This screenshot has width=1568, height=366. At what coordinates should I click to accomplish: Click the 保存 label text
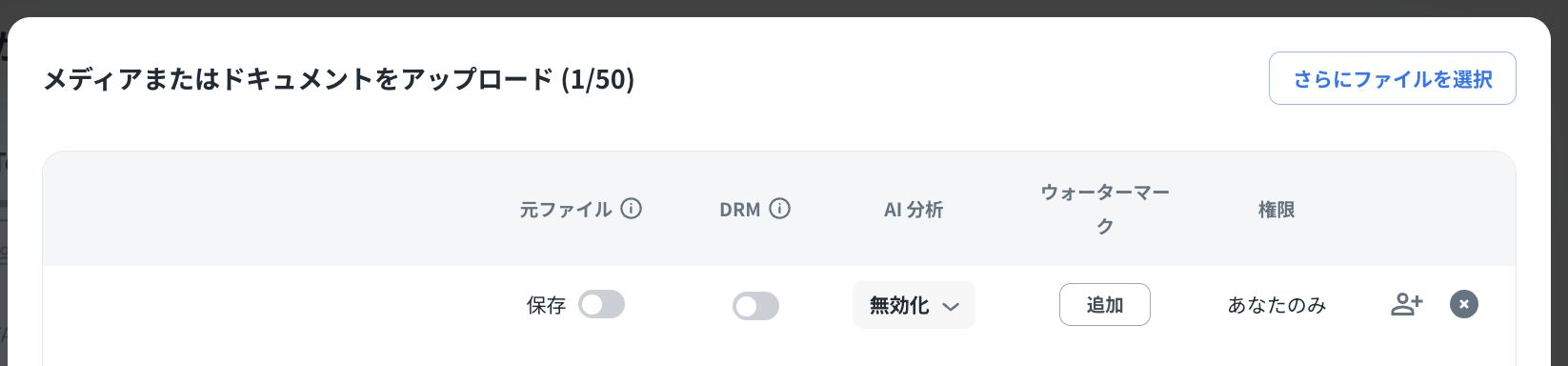pos(546,305)
